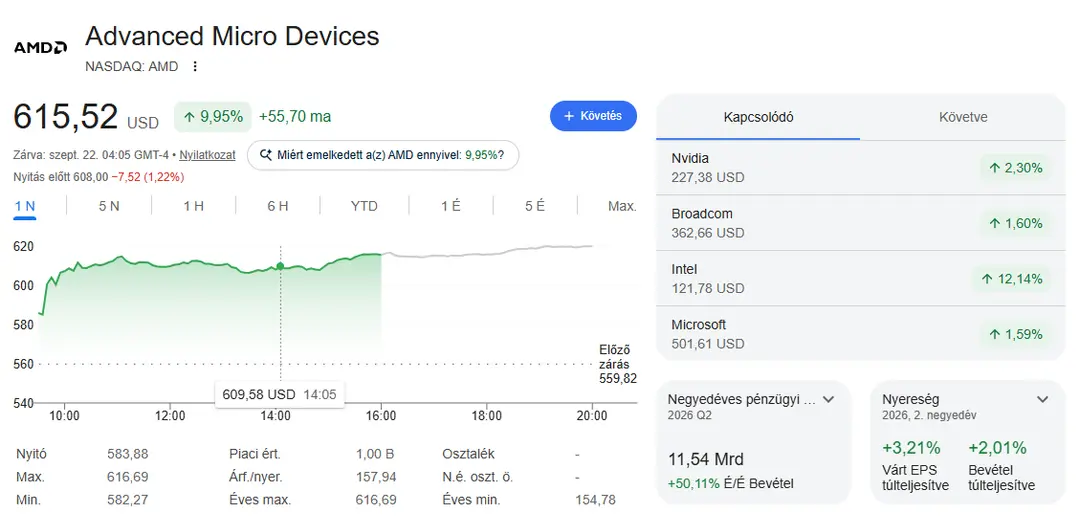Screen dimensions: 1080x518
Task: Click the Max. value 616,69
Action: (127, 477)
